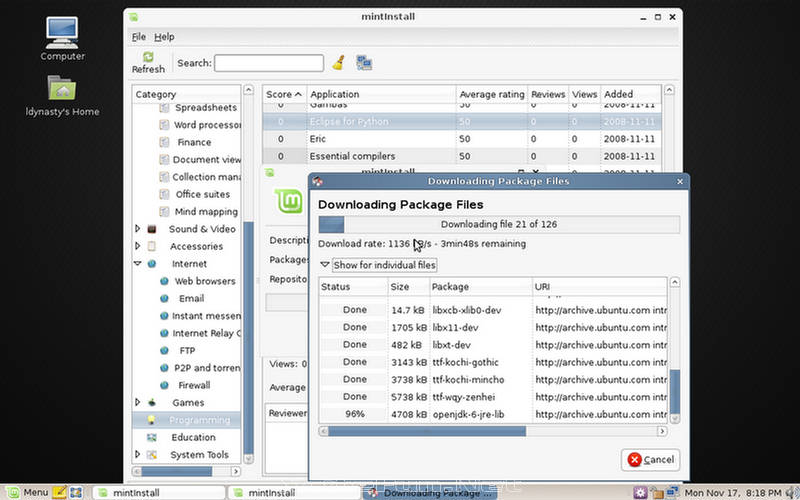
Task: Sort by the Added column header
Action: pos(631,94)
